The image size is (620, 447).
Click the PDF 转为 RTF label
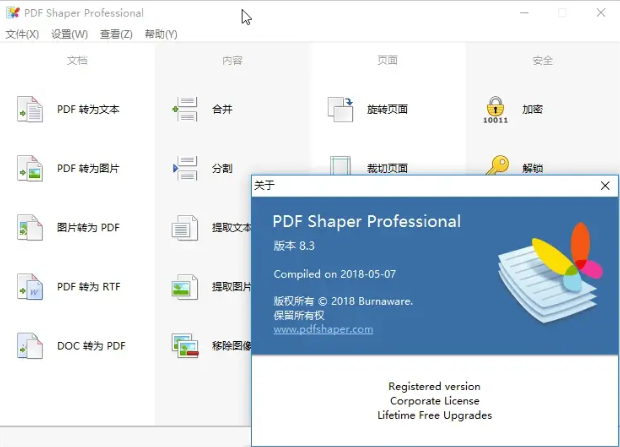89,287
